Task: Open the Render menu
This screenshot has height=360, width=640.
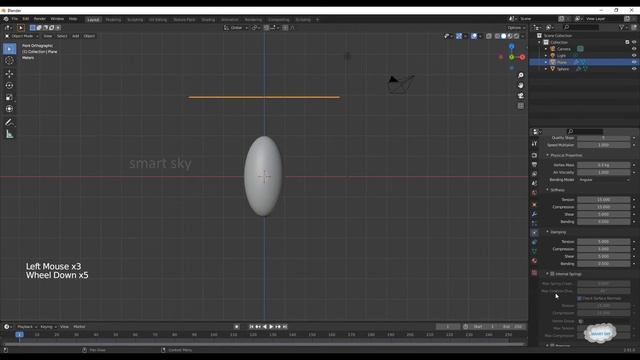Action: click(40, 19)
